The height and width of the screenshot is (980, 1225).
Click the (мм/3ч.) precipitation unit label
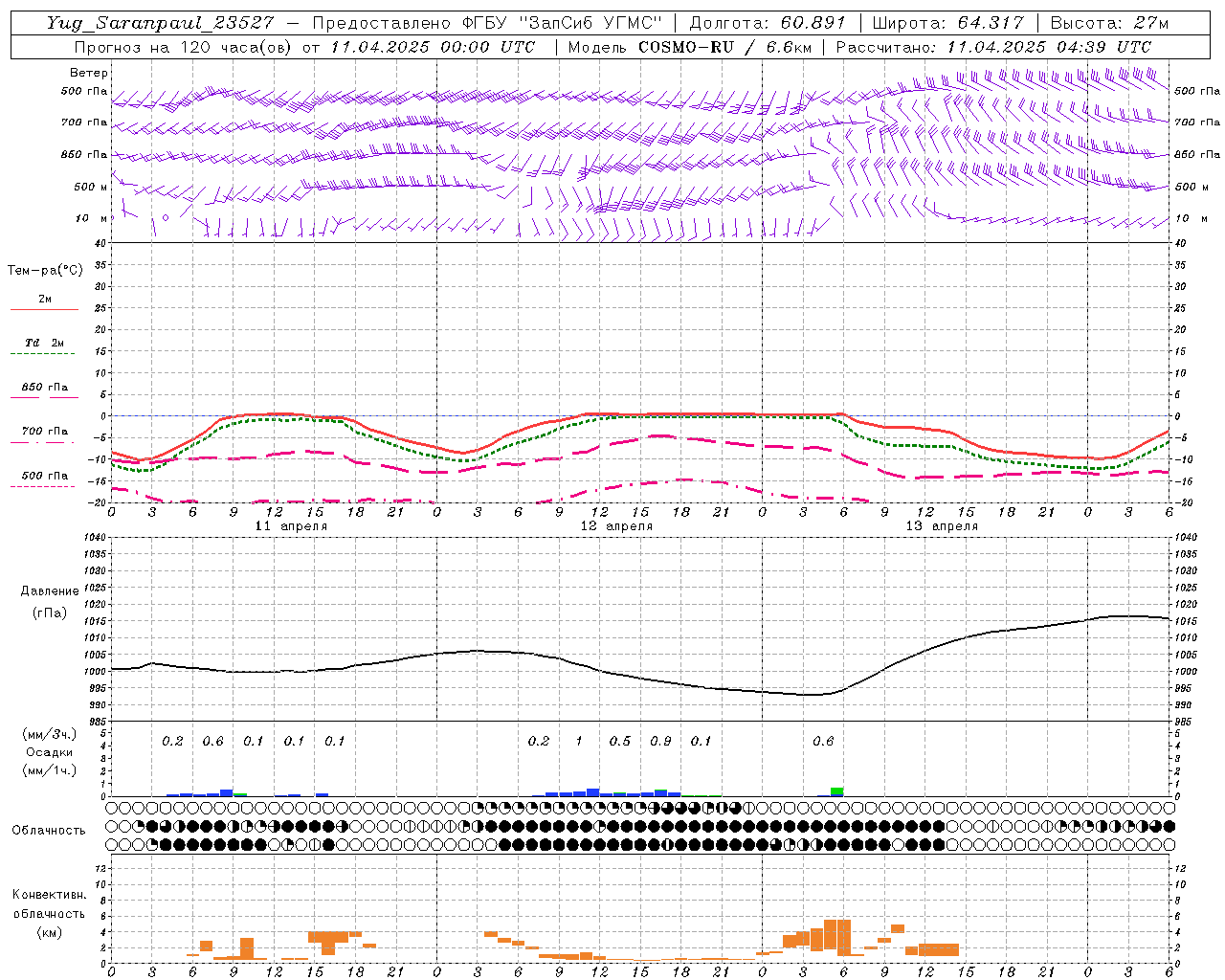(x=49, y=735)
